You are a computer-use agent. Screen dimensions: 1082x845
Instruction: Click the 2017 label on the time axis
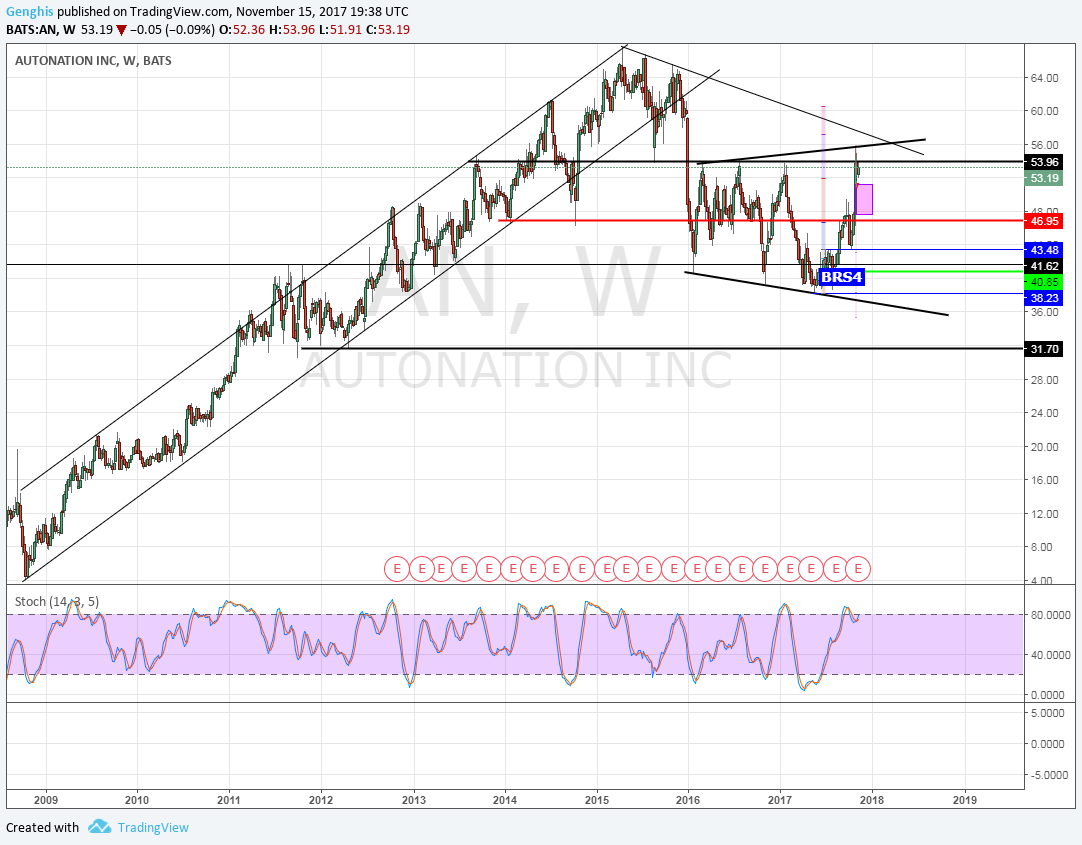point(780,800)
